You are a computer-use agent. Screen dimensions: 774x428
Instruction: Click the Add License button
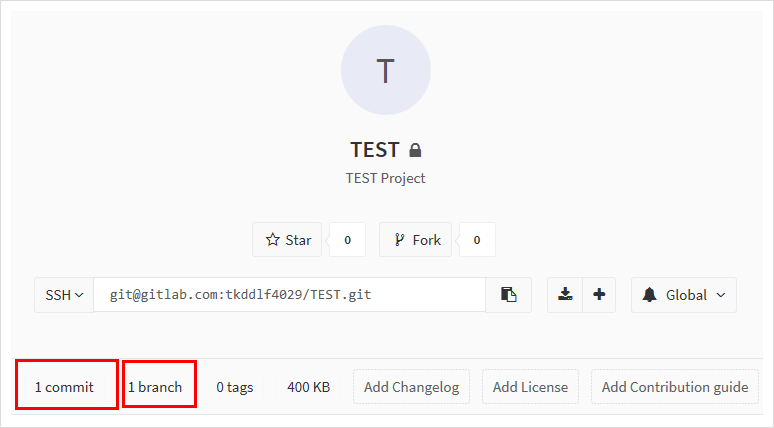pos(530,387)
